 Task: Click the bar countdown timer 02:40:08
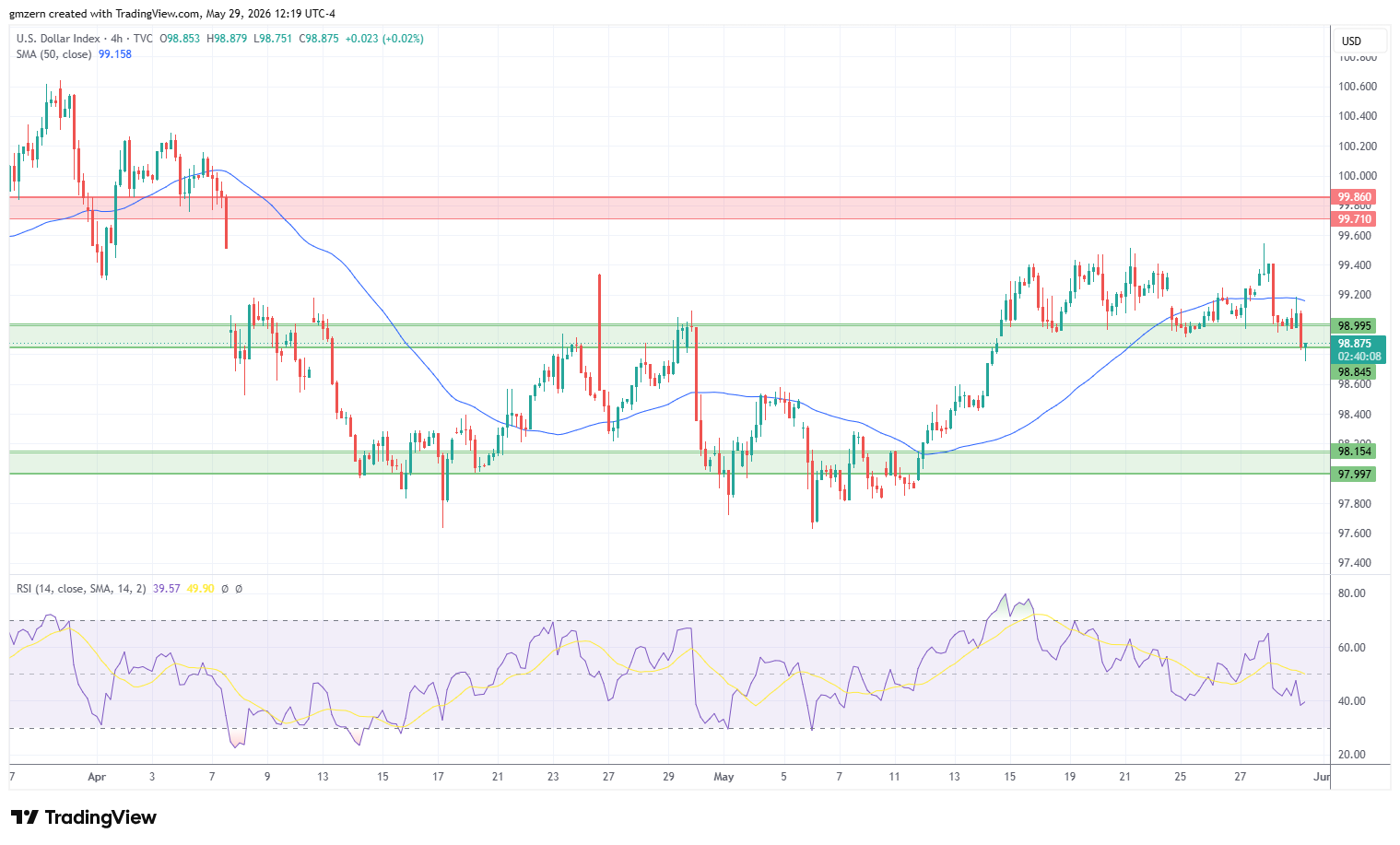pos(1359,357)
